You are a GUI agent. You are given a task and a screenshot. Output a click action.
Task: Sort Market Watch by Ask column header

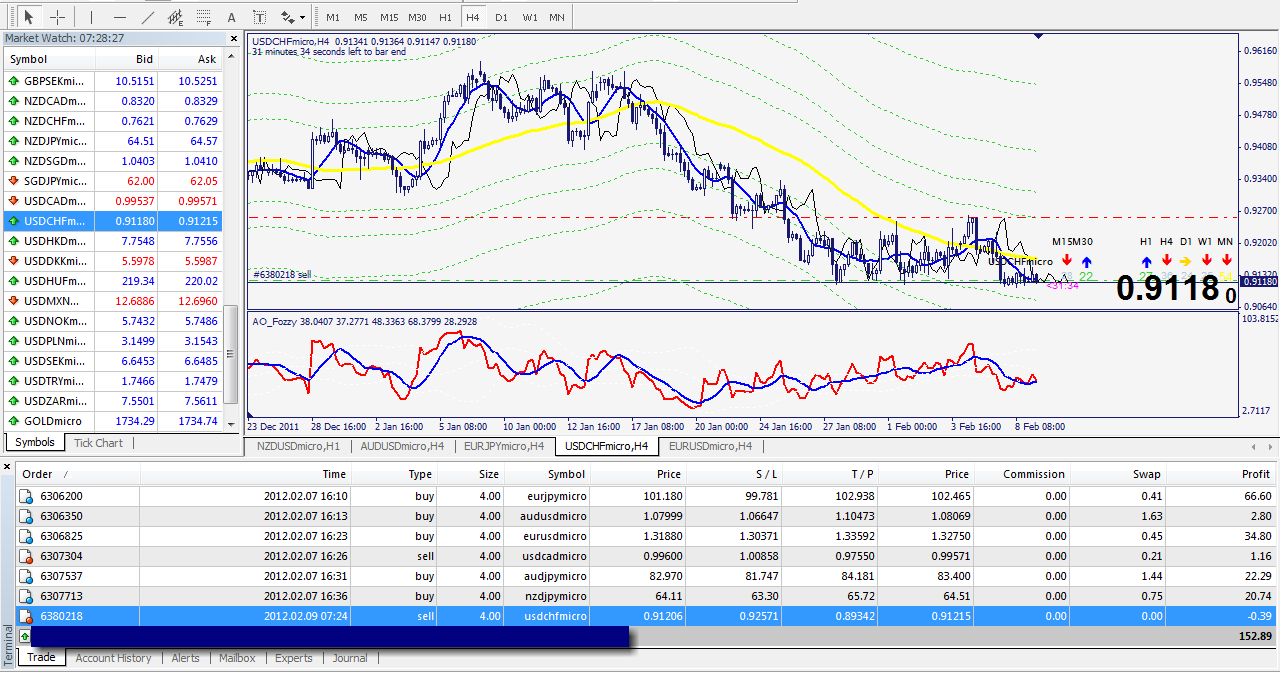(x=192, y=59)
